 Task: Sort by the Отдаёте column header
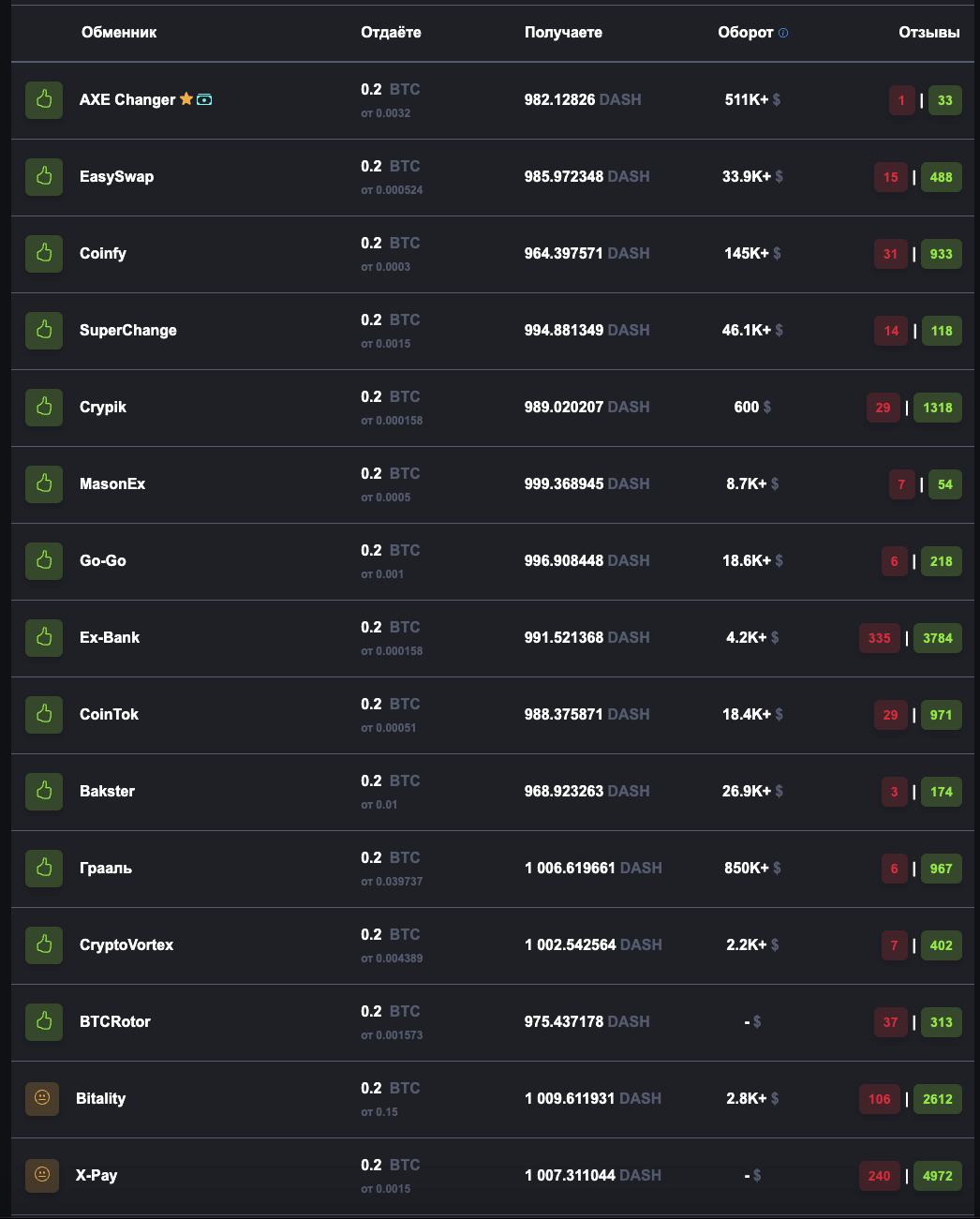(391, 33)
